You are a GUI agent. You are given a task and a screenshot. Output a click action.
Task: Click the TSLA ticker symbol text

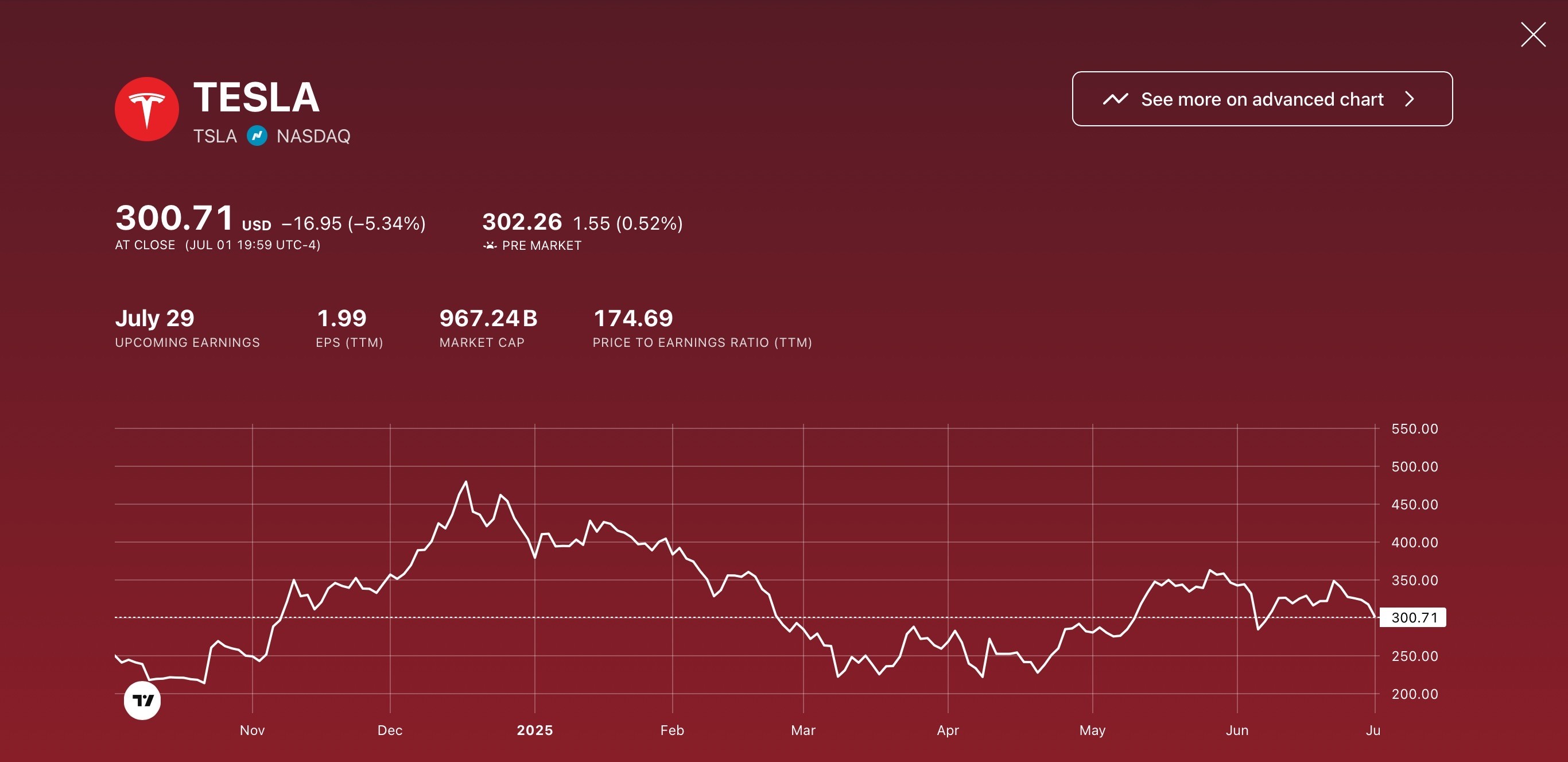[215, 136]
